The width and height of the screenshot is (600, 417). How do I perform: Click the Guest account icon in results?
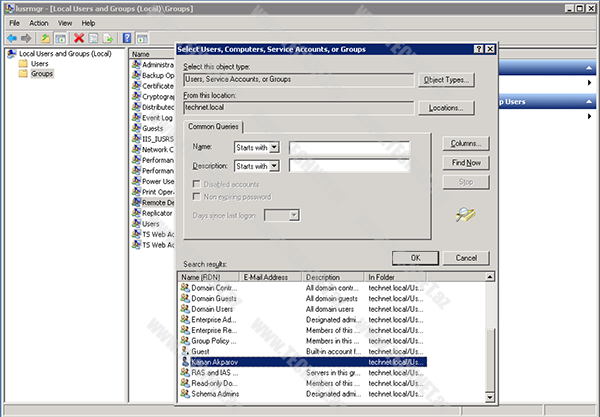[x=184, y=351]
